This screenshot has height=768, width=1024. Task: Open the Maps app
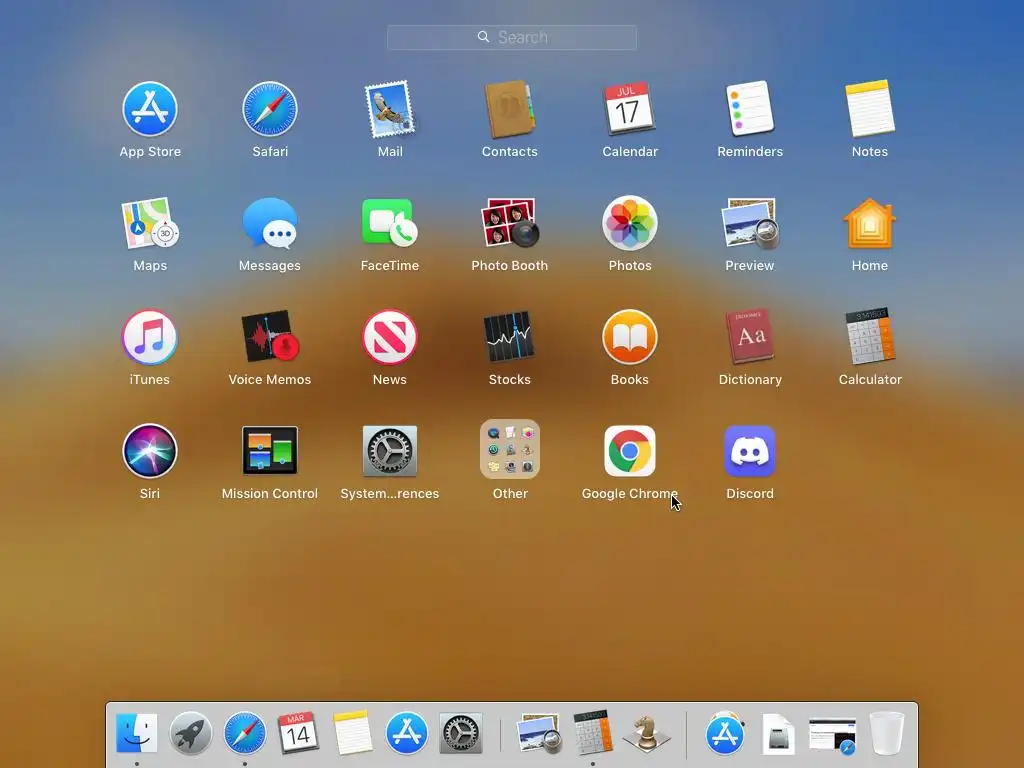tap(150, 223)
